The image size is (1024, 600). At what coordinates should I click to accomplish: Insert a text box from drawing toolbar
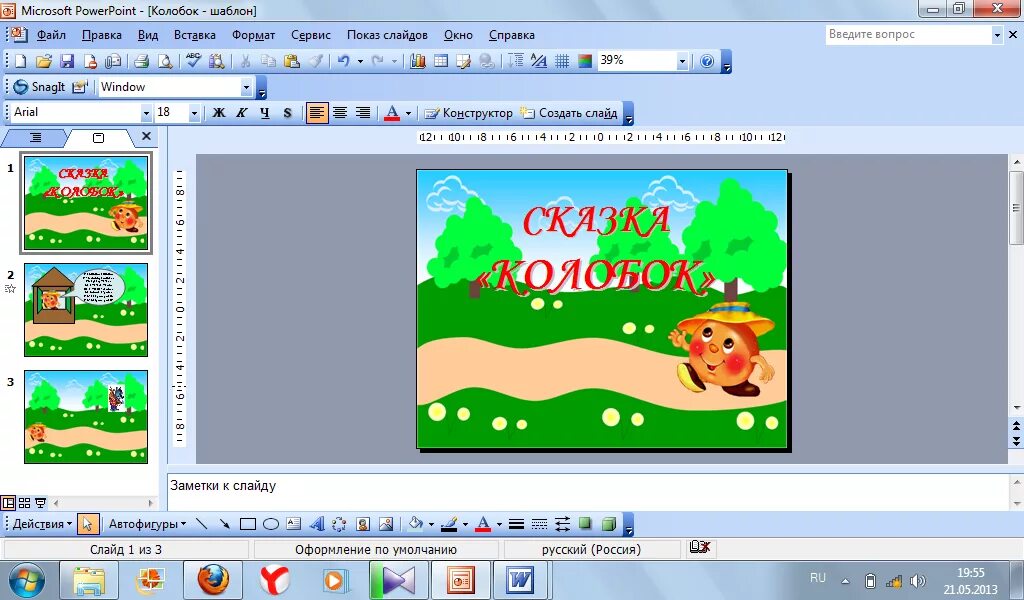(293, 523)
